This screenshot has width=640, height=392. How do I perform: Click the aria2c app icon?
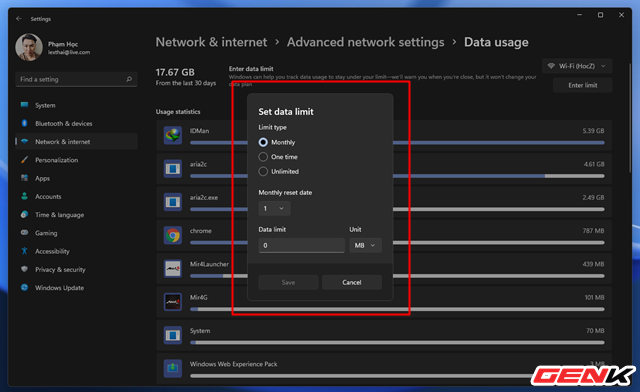[173, 169]
